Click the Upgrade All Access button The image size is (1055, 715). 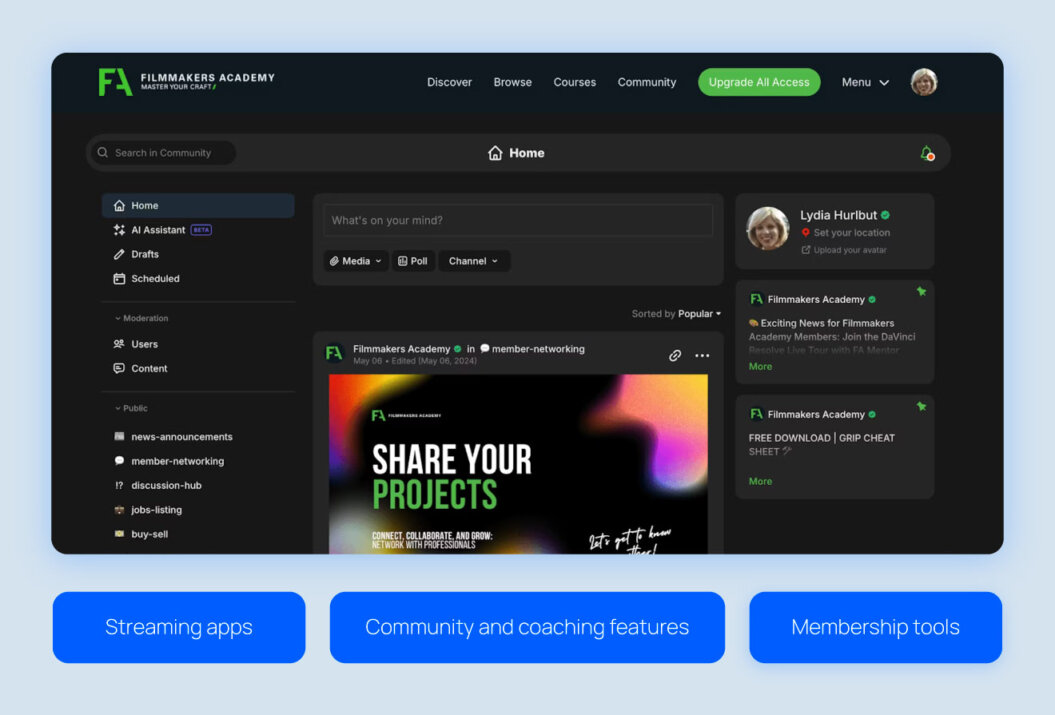click(x=759, y=82)
